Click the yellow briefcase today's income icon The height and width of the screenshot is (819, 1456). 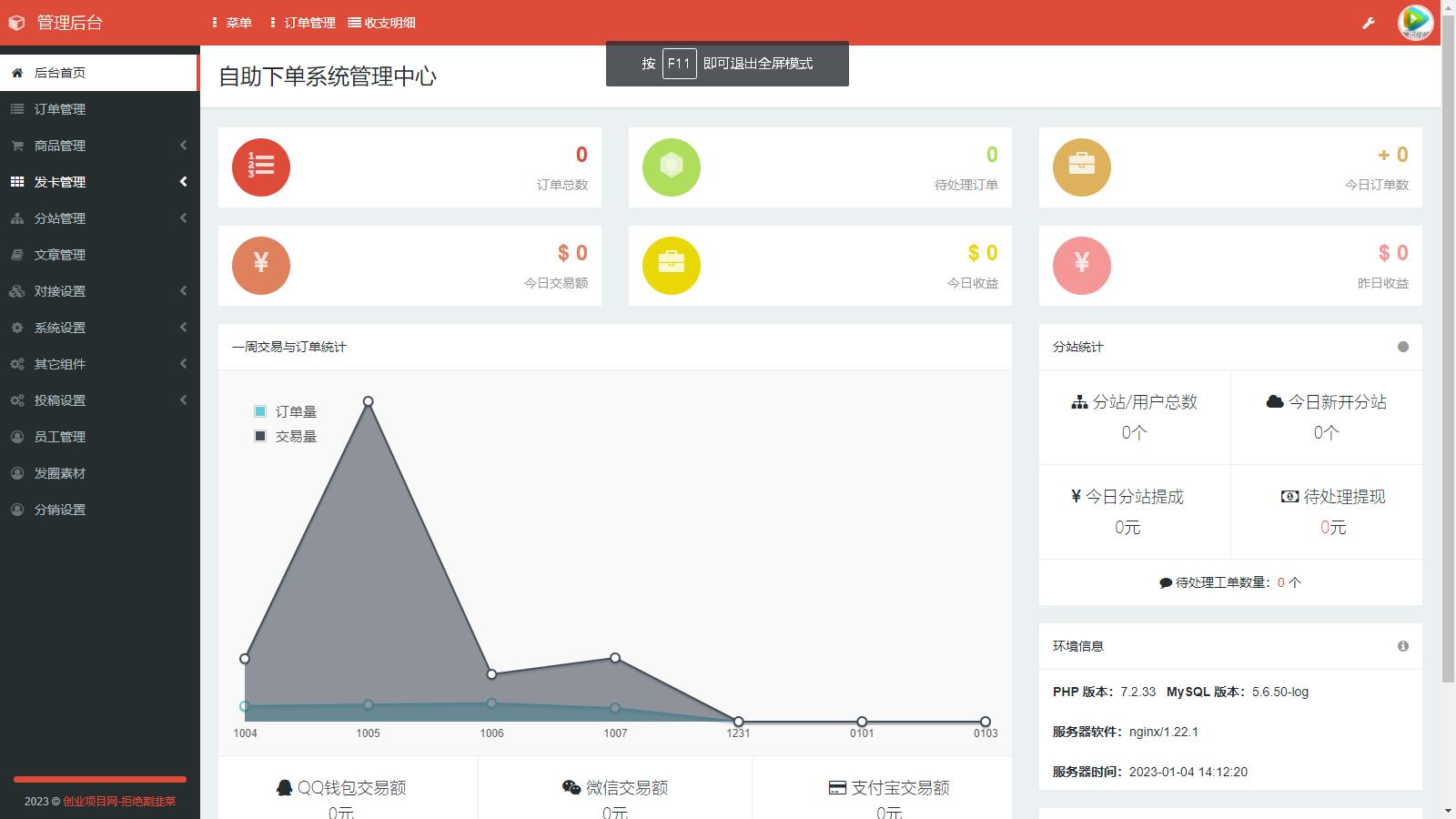coord(672,266)
